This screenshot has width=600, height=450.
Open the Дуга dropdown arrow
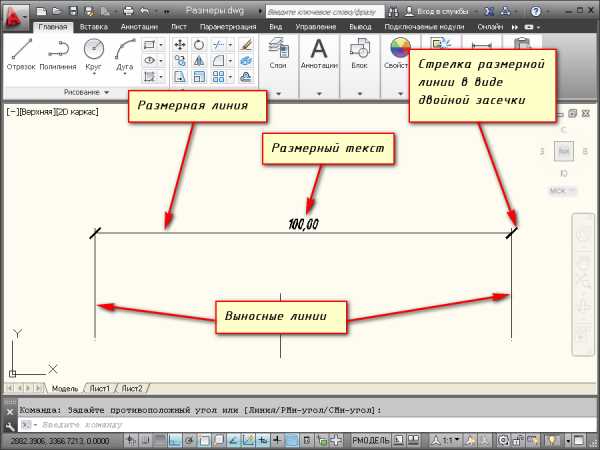coord(125,73)
